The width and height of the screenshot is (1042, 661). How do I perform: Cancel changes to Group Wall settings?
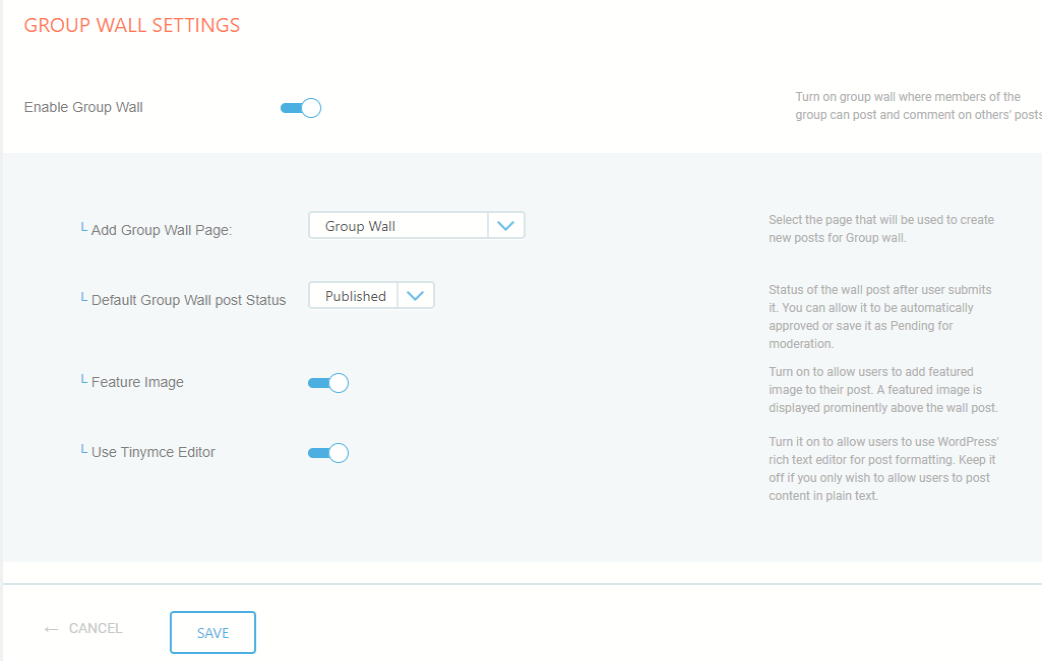(95, 628)
